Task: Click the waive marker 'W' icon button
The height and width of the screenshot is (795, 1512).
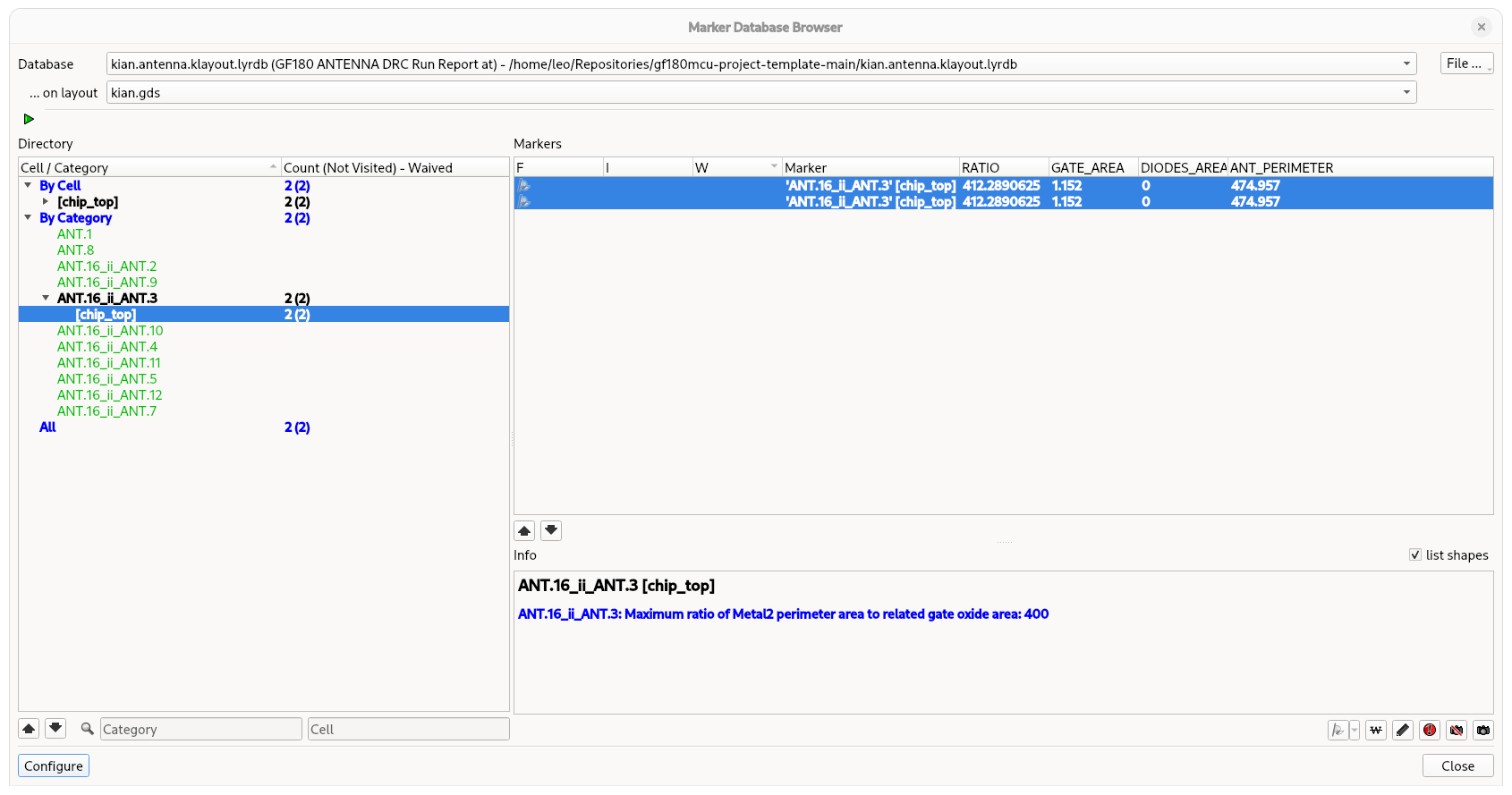Action: (1376, 730)
